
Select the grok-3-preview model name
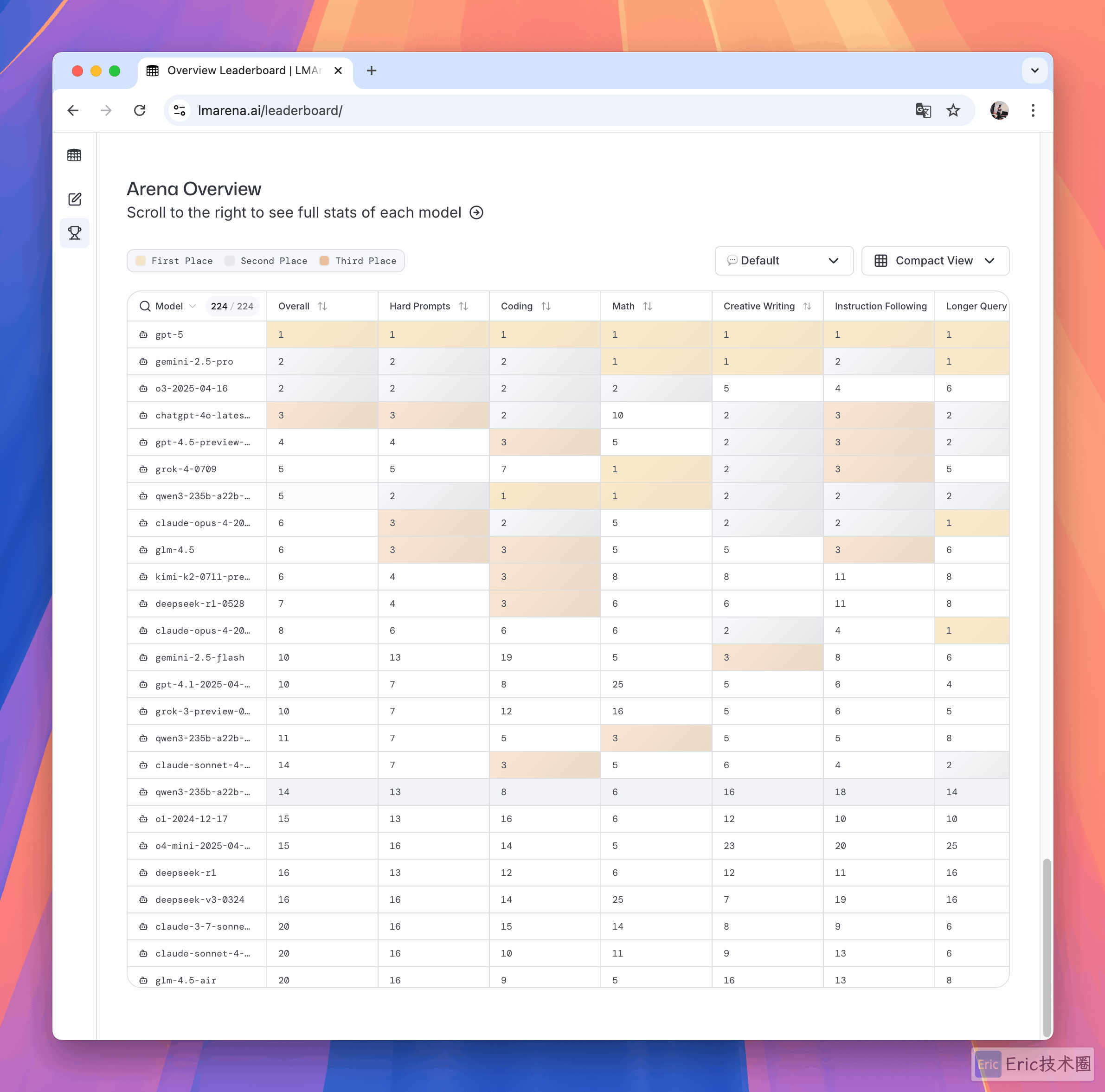point(202,711)
